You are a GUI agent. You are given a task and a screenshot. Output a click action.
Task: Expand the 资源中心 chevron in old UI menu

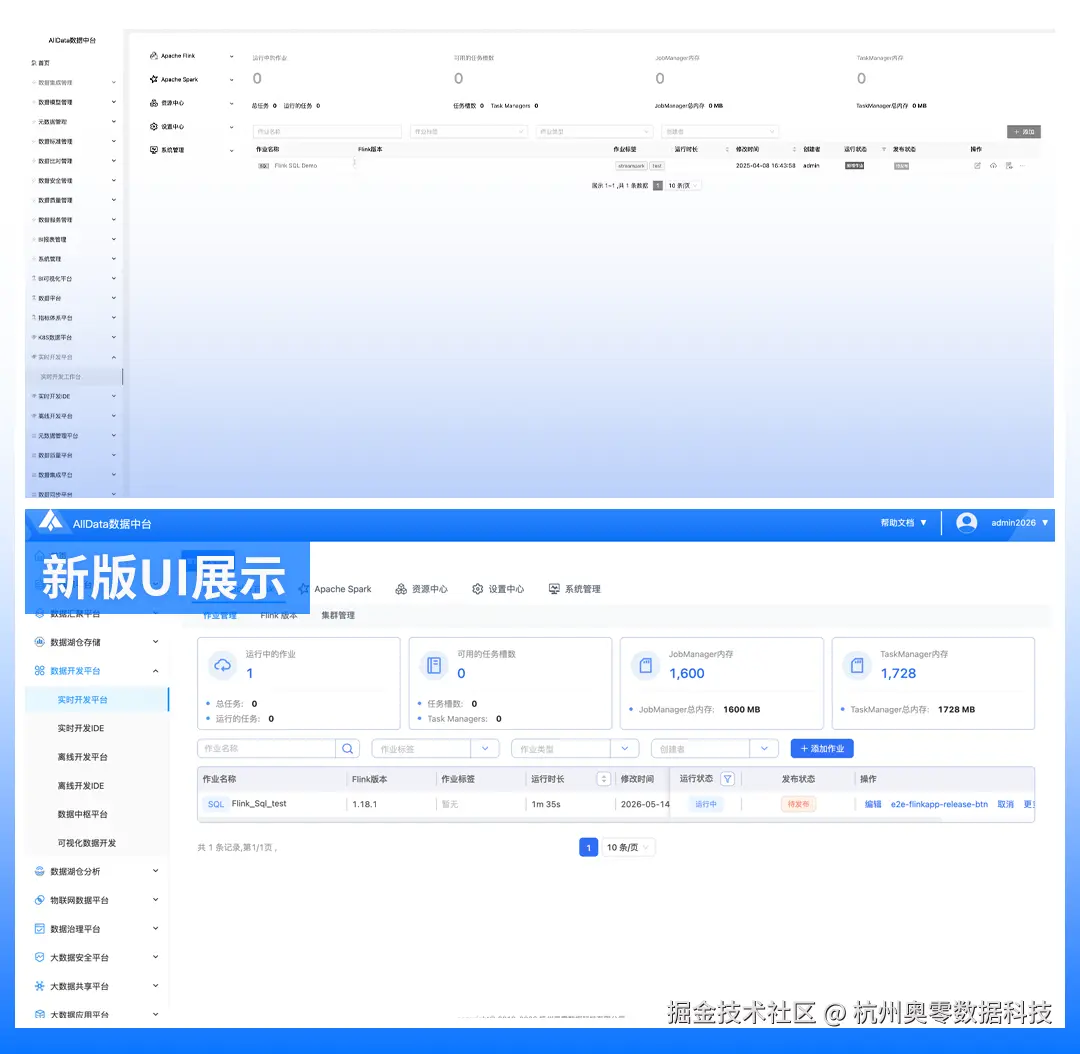(231, 103)
